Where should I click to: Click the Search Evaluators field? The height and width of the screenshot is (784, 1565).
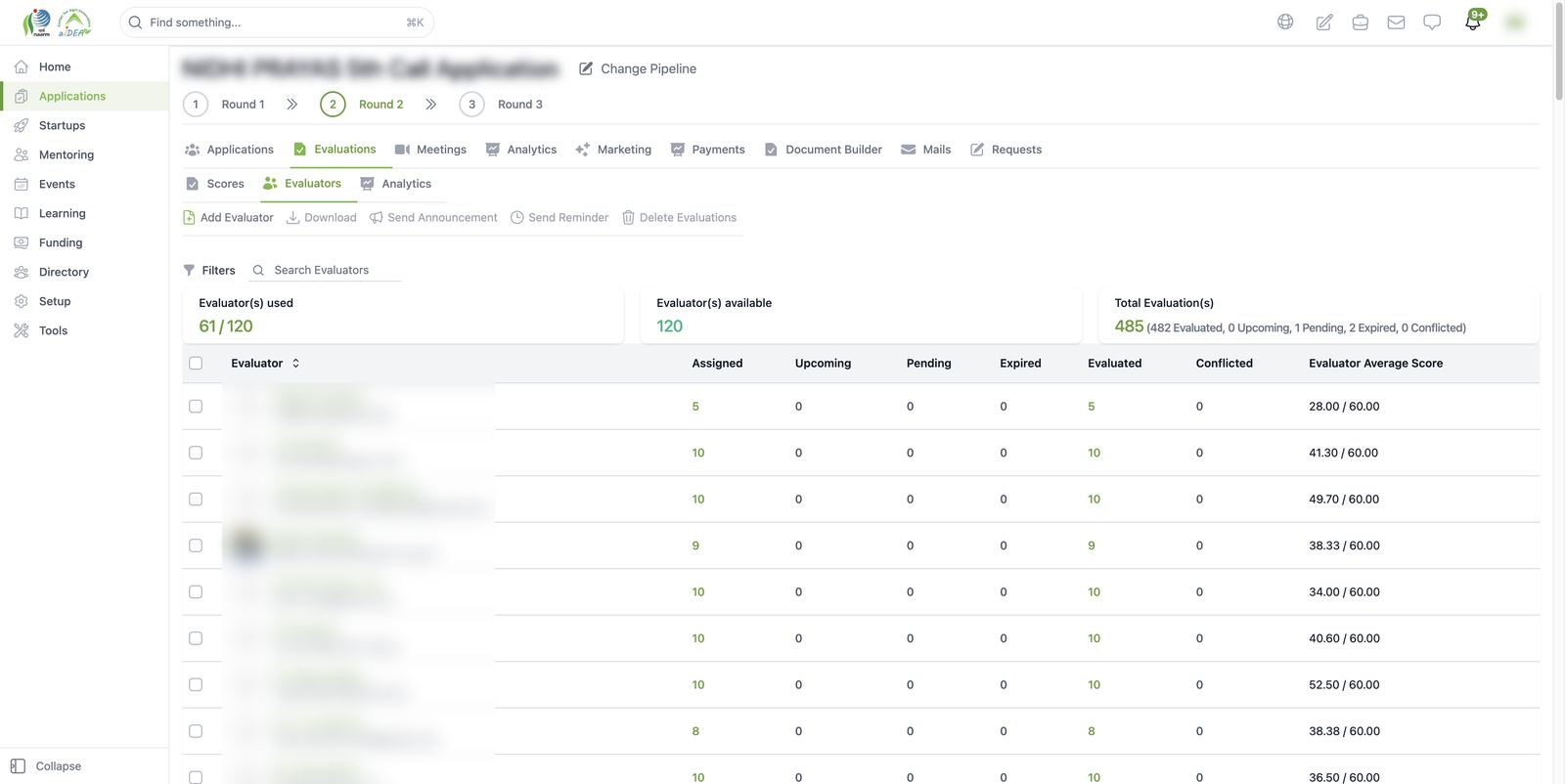326,270
